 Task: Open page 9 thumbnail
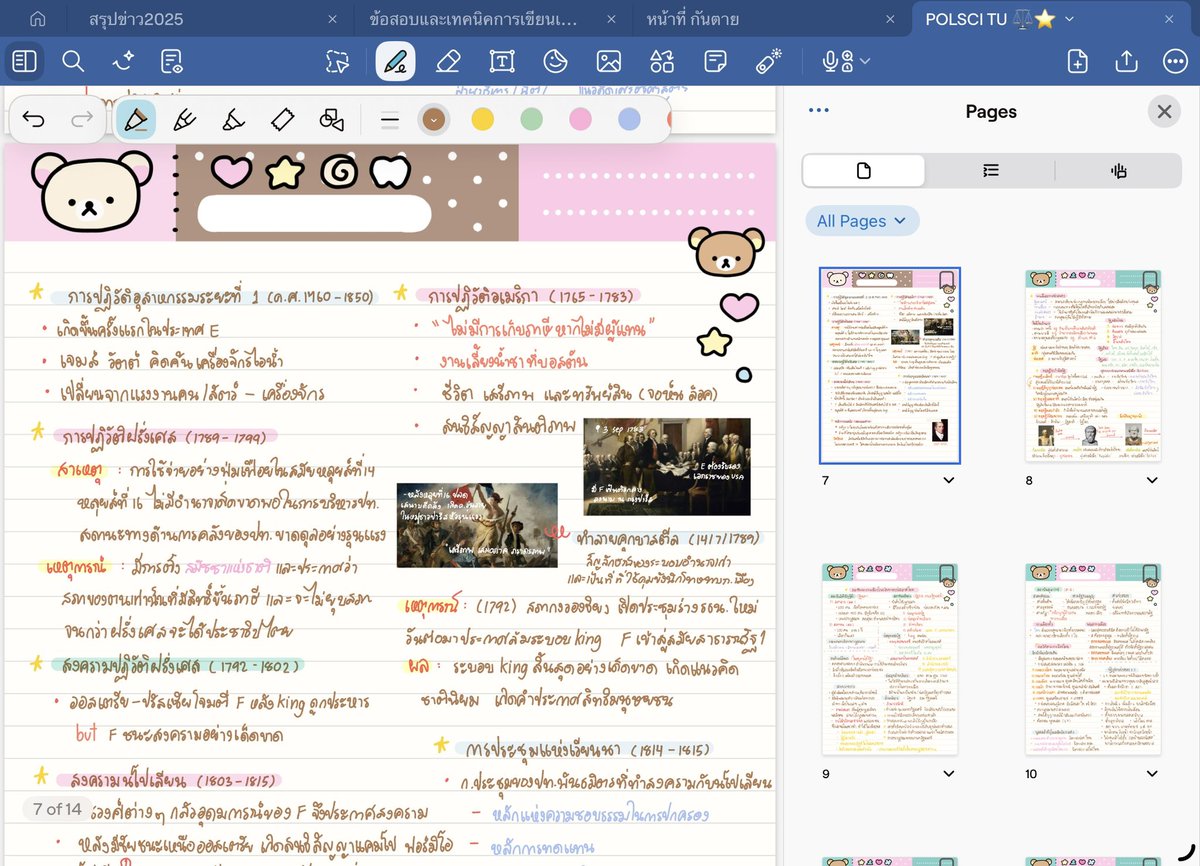(890, 659)
